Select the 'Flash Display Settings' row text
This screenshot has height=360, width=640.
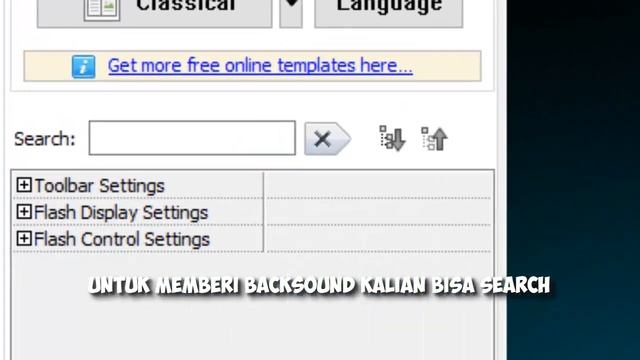coord(121,213)
